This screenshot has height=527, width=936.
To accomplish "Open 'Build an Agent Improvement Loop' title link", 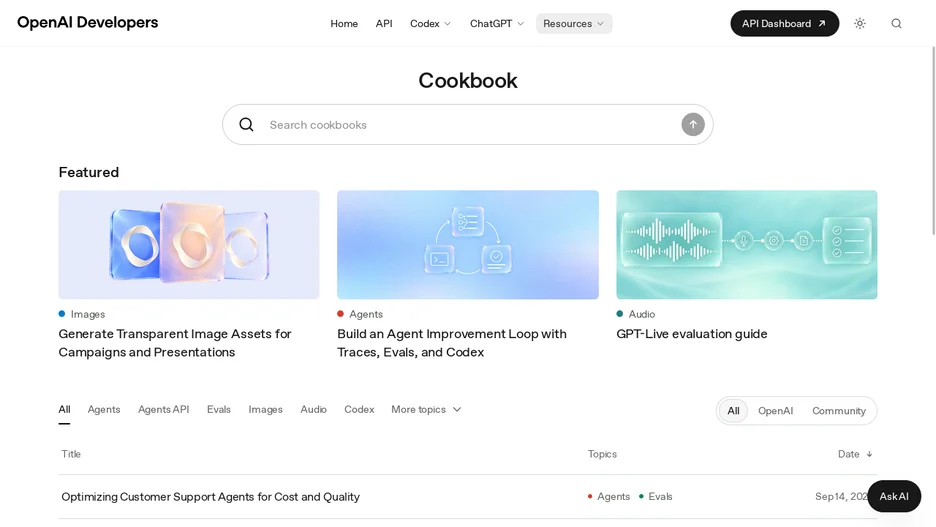I will click(452, 343).
